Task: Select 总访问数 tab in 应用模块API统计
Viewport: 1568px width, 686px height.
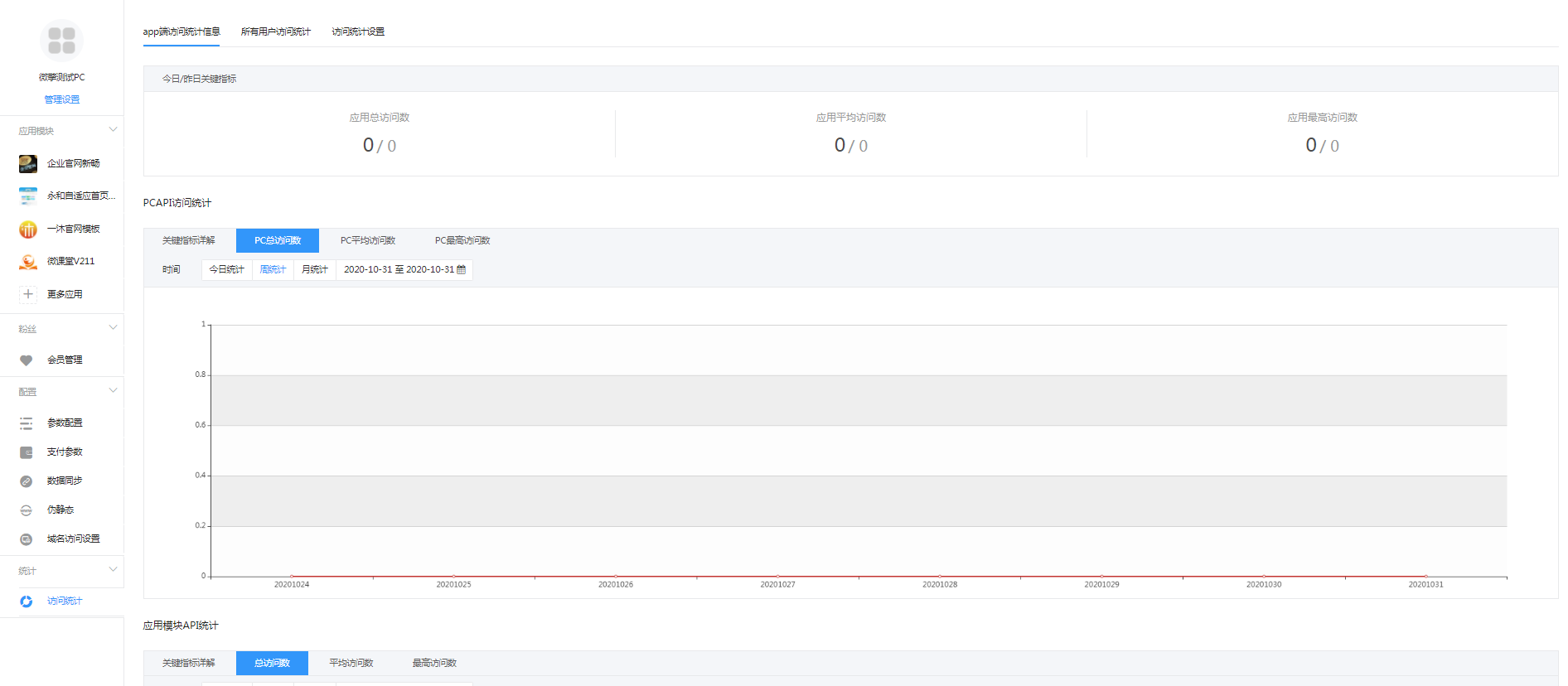Action: [x=272, y=663]
